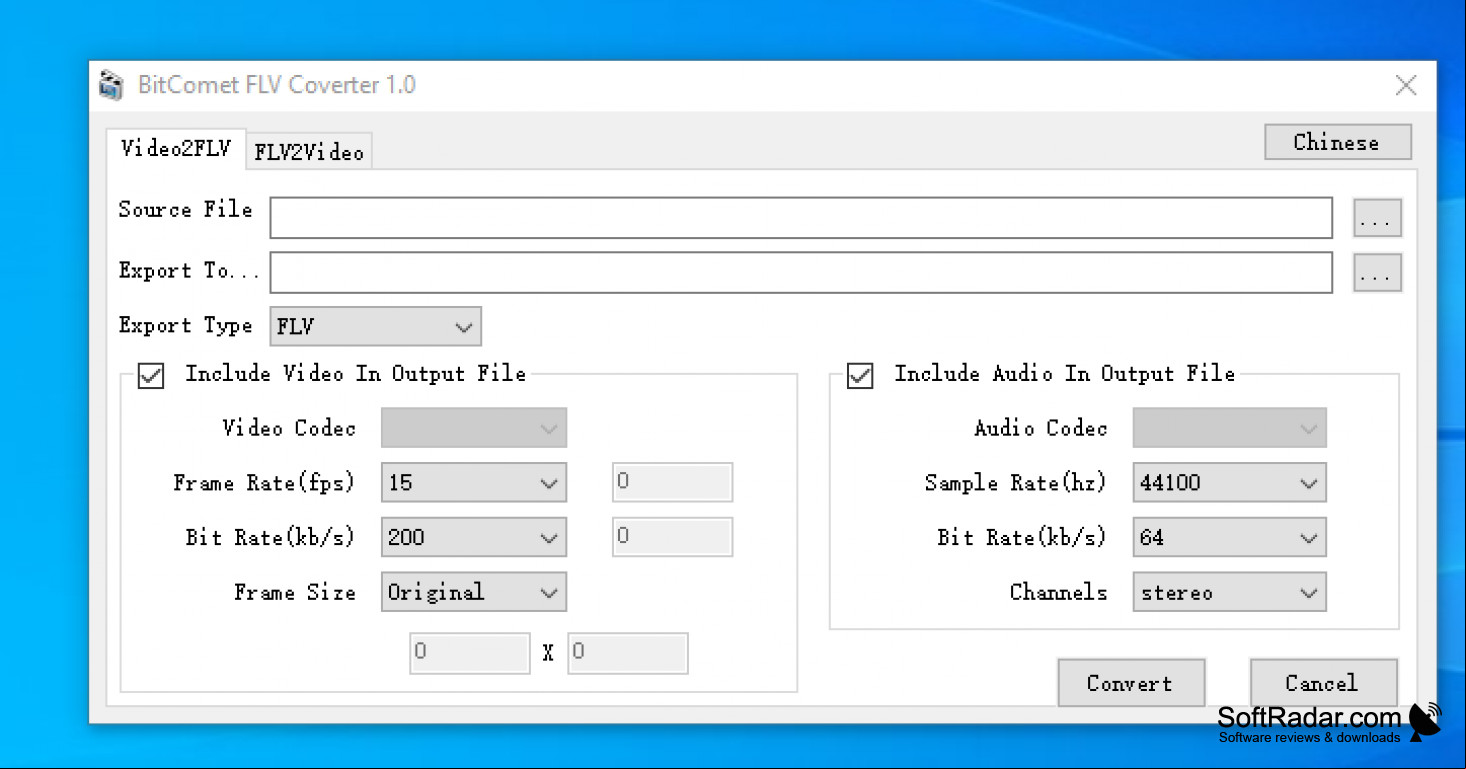Click the Convert button

coord(1131,683)
